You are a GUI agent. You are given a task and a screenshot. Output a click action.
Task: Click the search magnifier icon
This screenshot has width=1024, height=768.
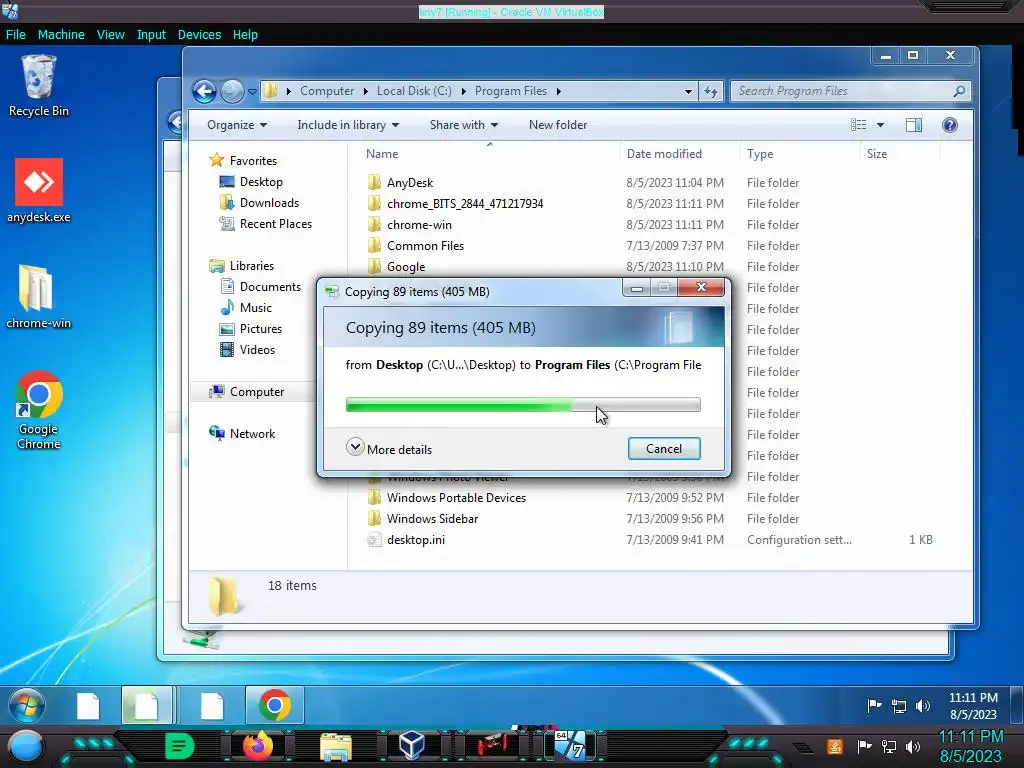click(x=959, y=91)
